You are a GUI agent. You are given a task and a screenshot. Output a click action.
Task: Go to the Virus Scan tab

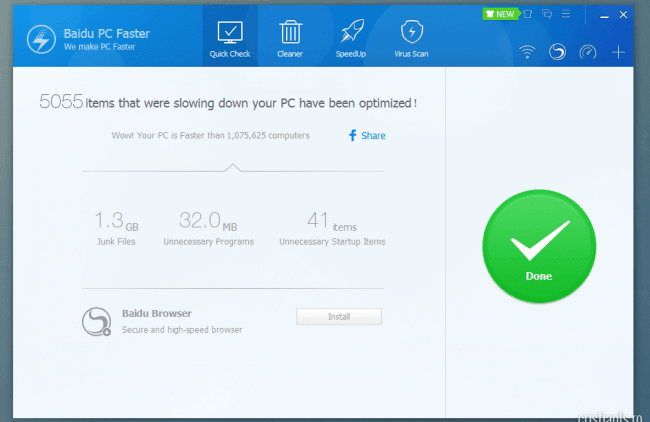click(411, 39)
